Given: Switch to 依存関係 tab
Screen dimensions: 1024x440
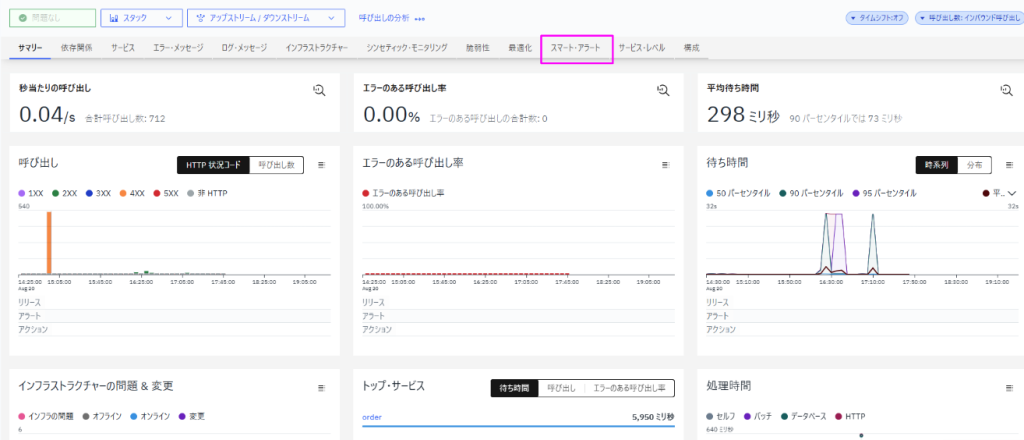Looking at the screenshot, I should 76,48.
